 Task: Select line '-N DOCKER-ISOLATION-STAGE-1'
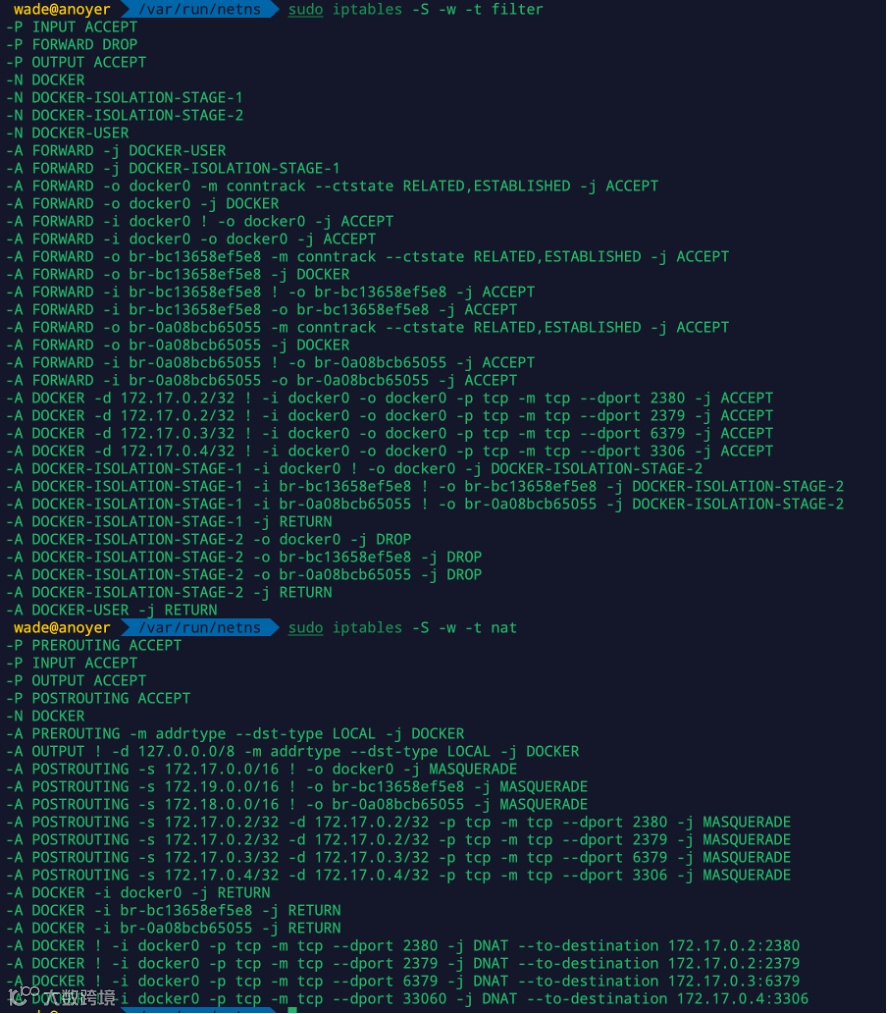pyautogui.click(x=125, y=98)
